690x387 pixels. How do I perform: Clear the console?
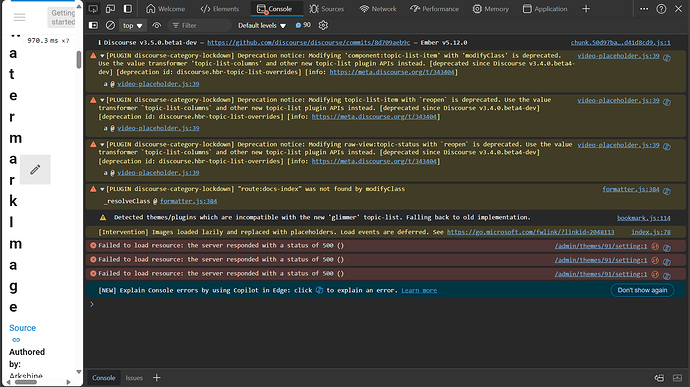click(x=110, y=26)
